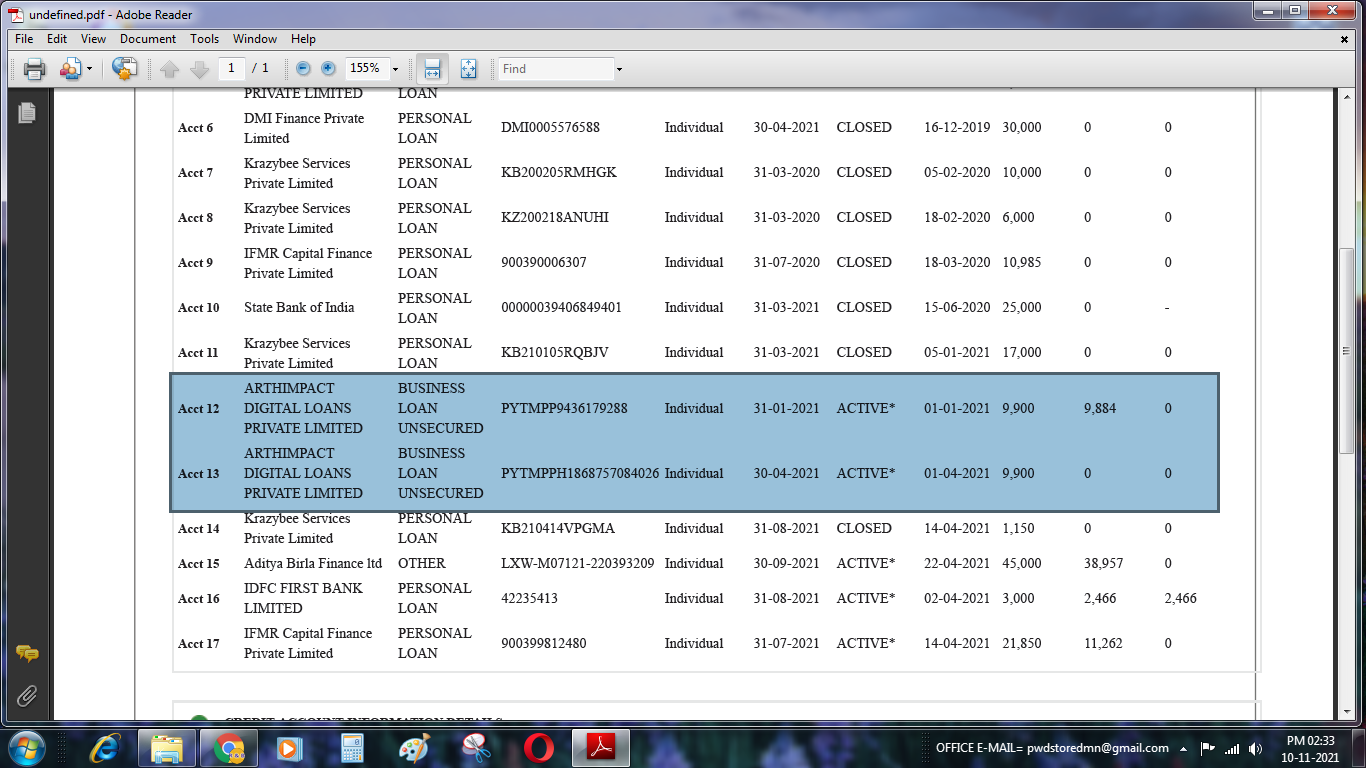Click the vertical scrollbar thumb
The height and width of the screenshot is (768, 1366).
tap(1349, 350)
